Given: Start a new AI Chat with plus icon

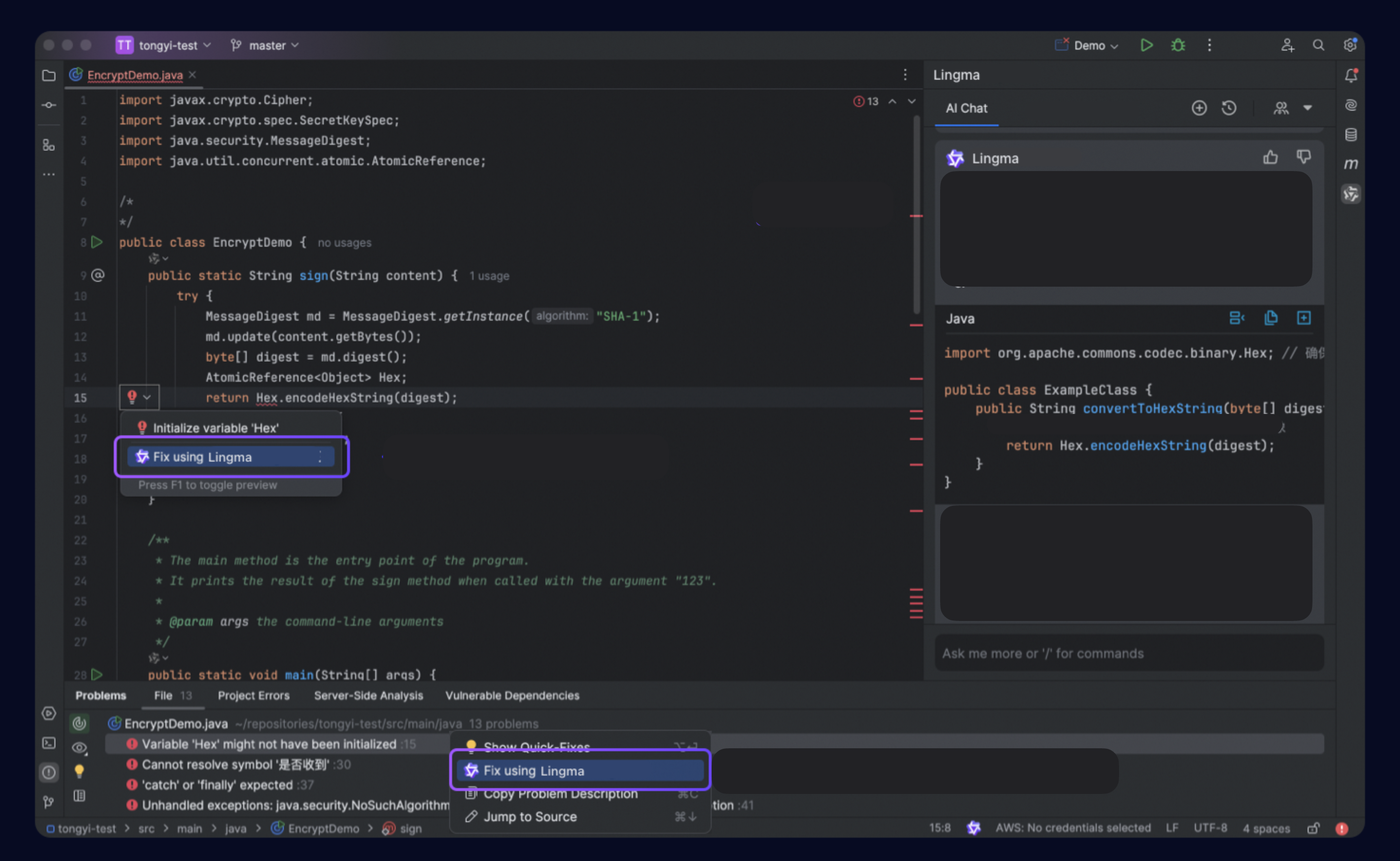Looking at the screenshot, I should pyautogui.click(x=1199, y=108).
